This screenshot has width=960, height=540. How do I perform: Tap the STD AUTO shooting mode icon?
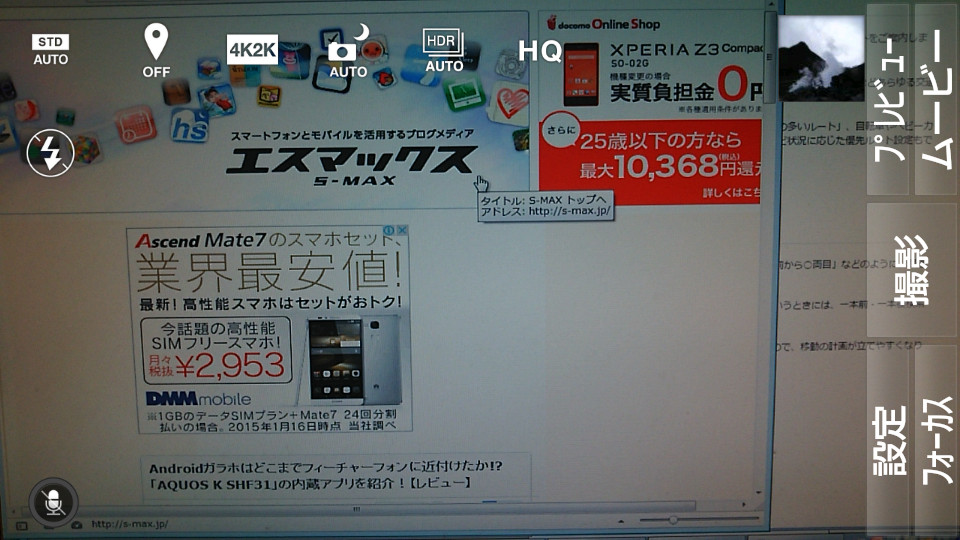coord(50,50)
